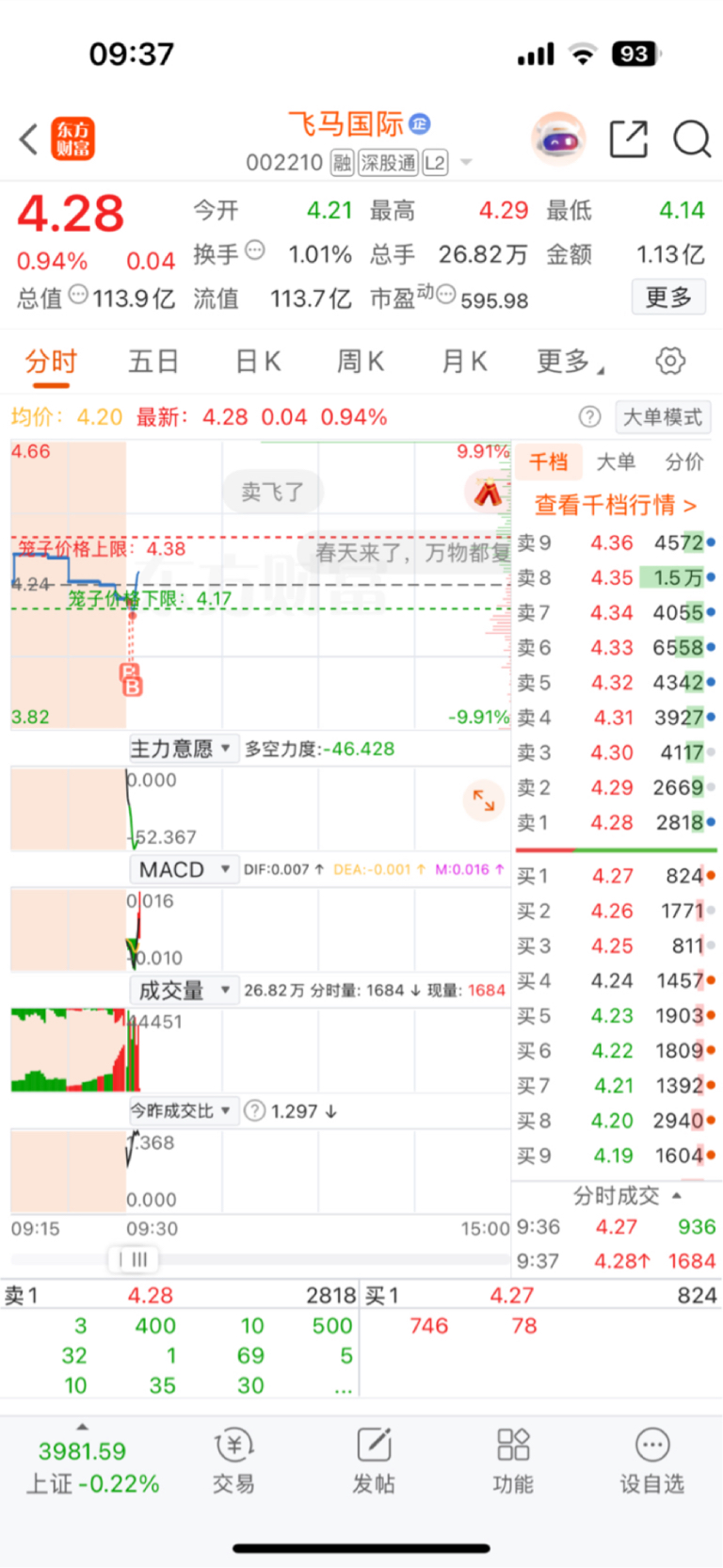Screen dimensions: 723x1568
Task: Select the 卖8 row at 4.35
Action: [x=616, y=578]
